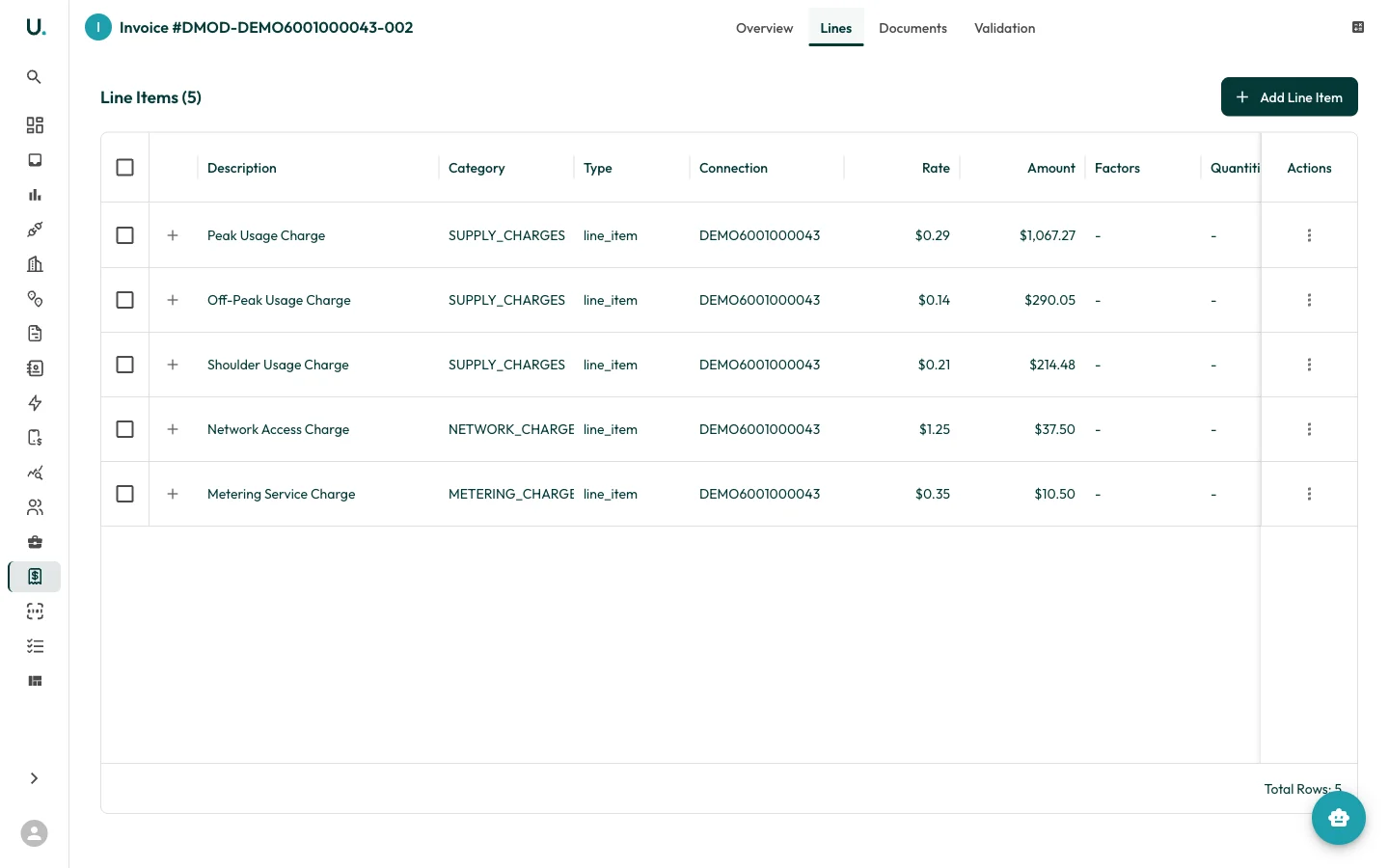Click the round invoice badge beside the title
Viewport: 1389px width, 868px height.
coord(98,27)
